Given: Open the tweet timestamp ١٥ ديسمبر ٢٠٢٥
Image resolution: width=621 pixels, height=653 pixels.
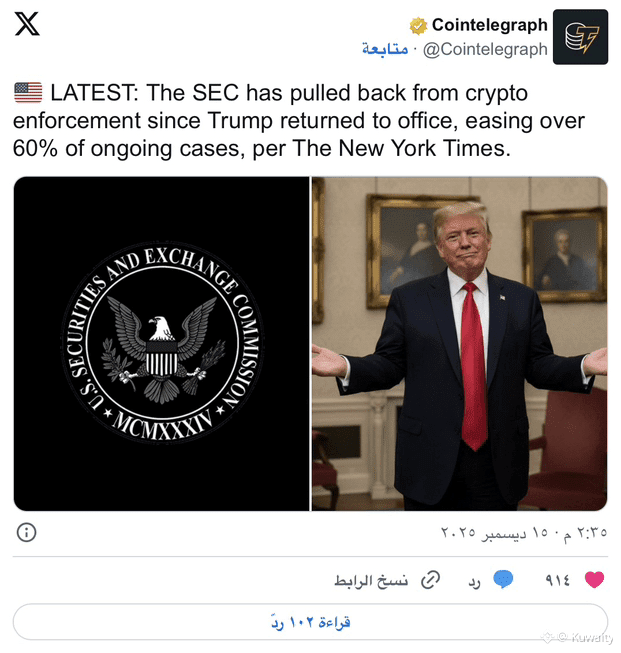Looking at the screenshot, I should [524, 532].
